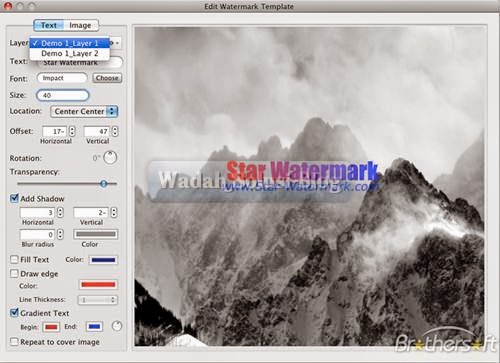Open the Line Thickness dropdown
This screenshot has width=500, height=363.
coord(98,300)
